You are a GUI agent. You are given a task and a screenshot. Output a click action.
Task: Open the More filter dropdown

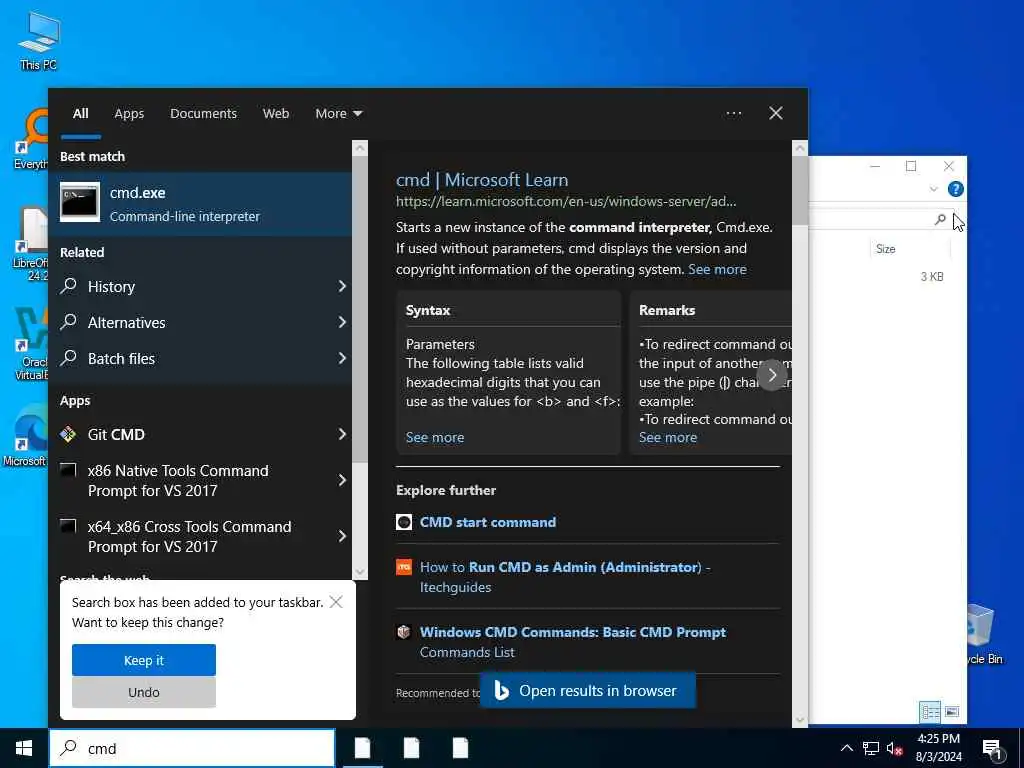pos(338,114)
